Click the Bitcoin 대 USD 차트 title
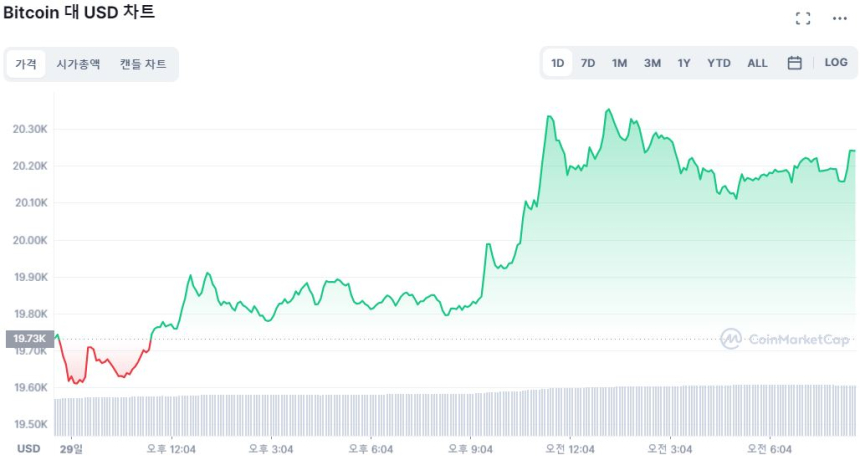 79,13
